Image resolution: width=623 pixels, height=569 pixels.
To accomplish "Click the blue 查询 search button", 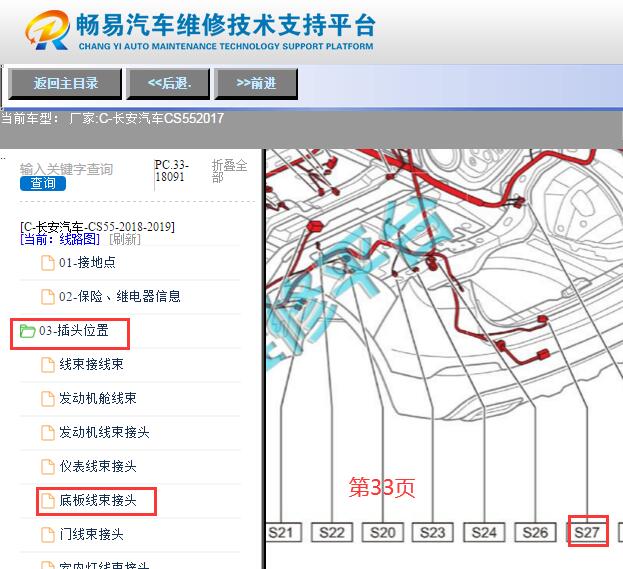I will 43,184.
